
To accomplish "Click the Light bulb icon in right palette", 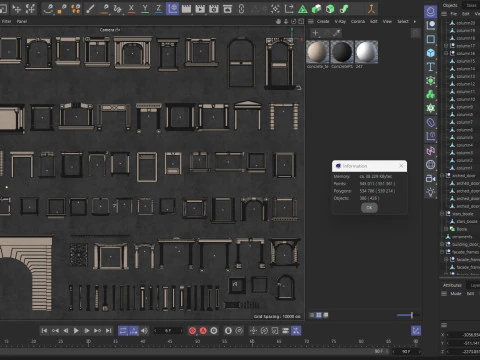I will [x=431, y=192].
